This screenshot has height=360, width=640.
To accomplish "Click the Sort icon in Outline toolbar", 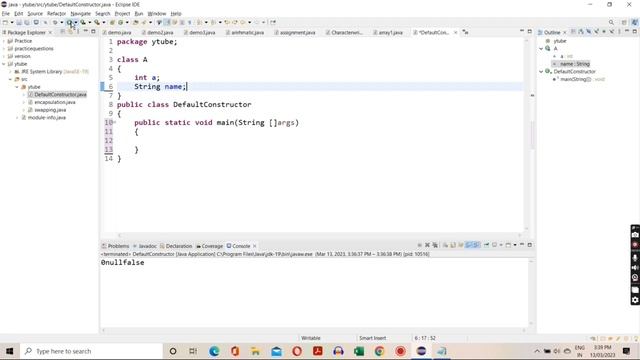I will tap(581, 32).
